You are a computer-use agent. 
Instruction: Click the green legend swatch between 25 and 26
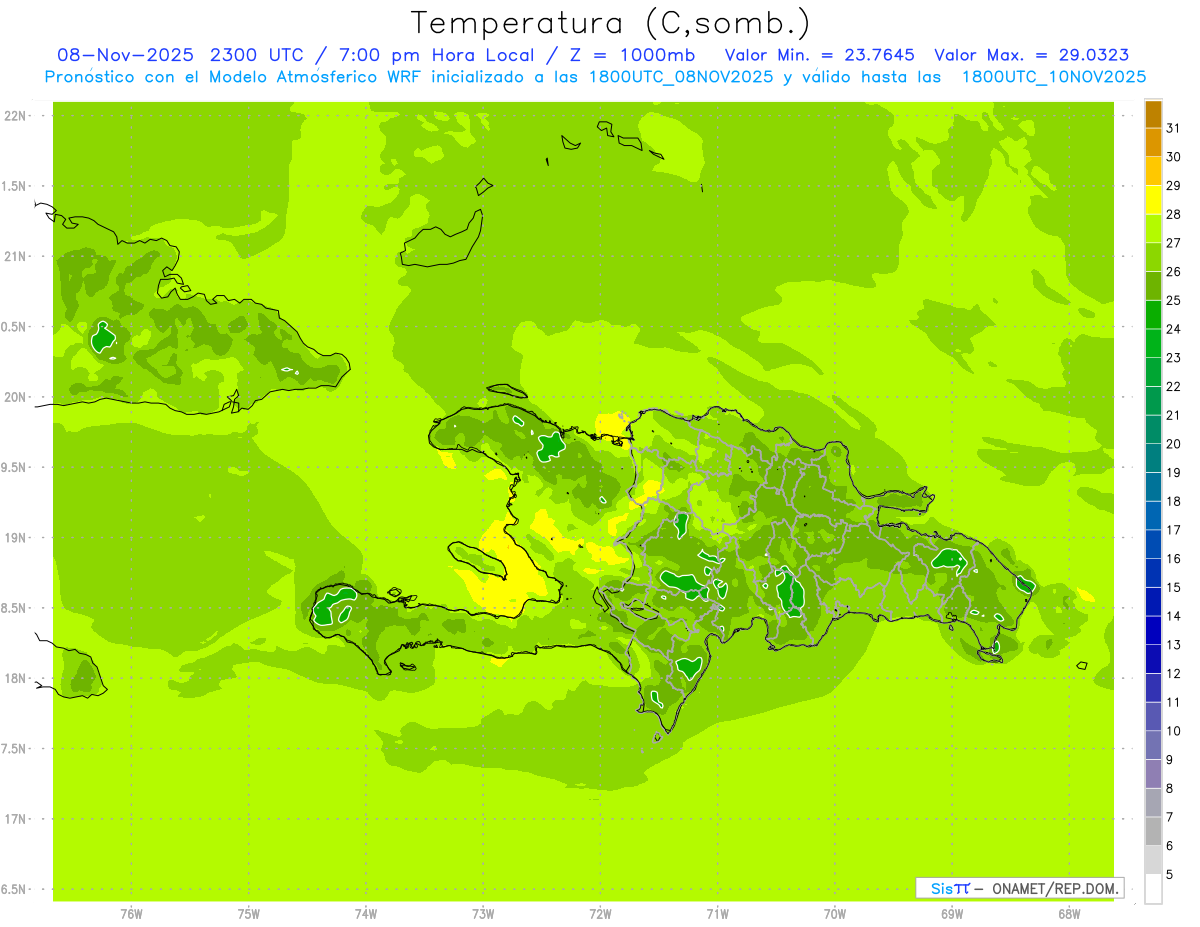pos(1153,286)
